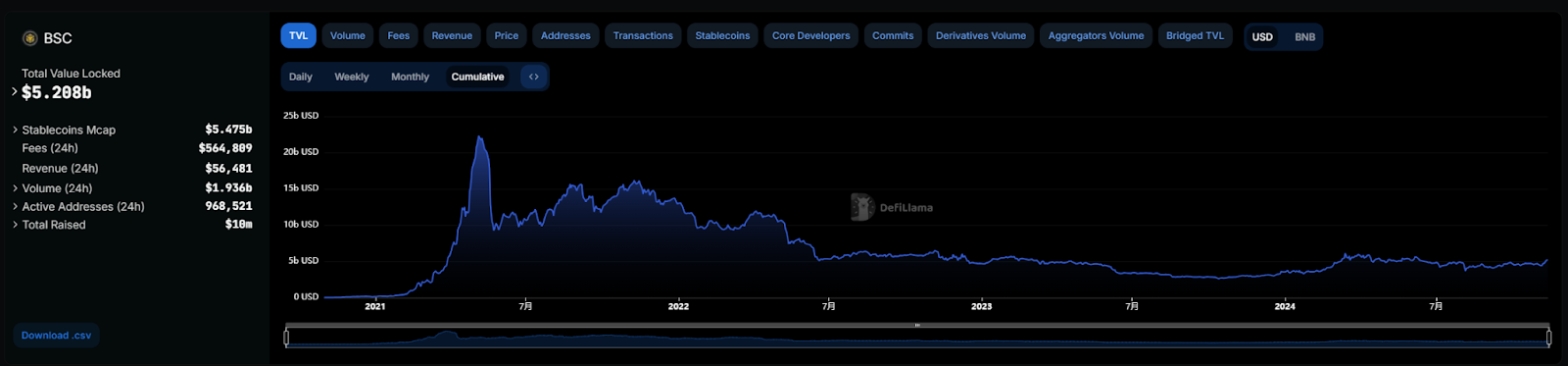The width and height of the screenshot is (1568, 366).
Task: Click the 20b USD y-axis label
Action: [x=301, y=152]
